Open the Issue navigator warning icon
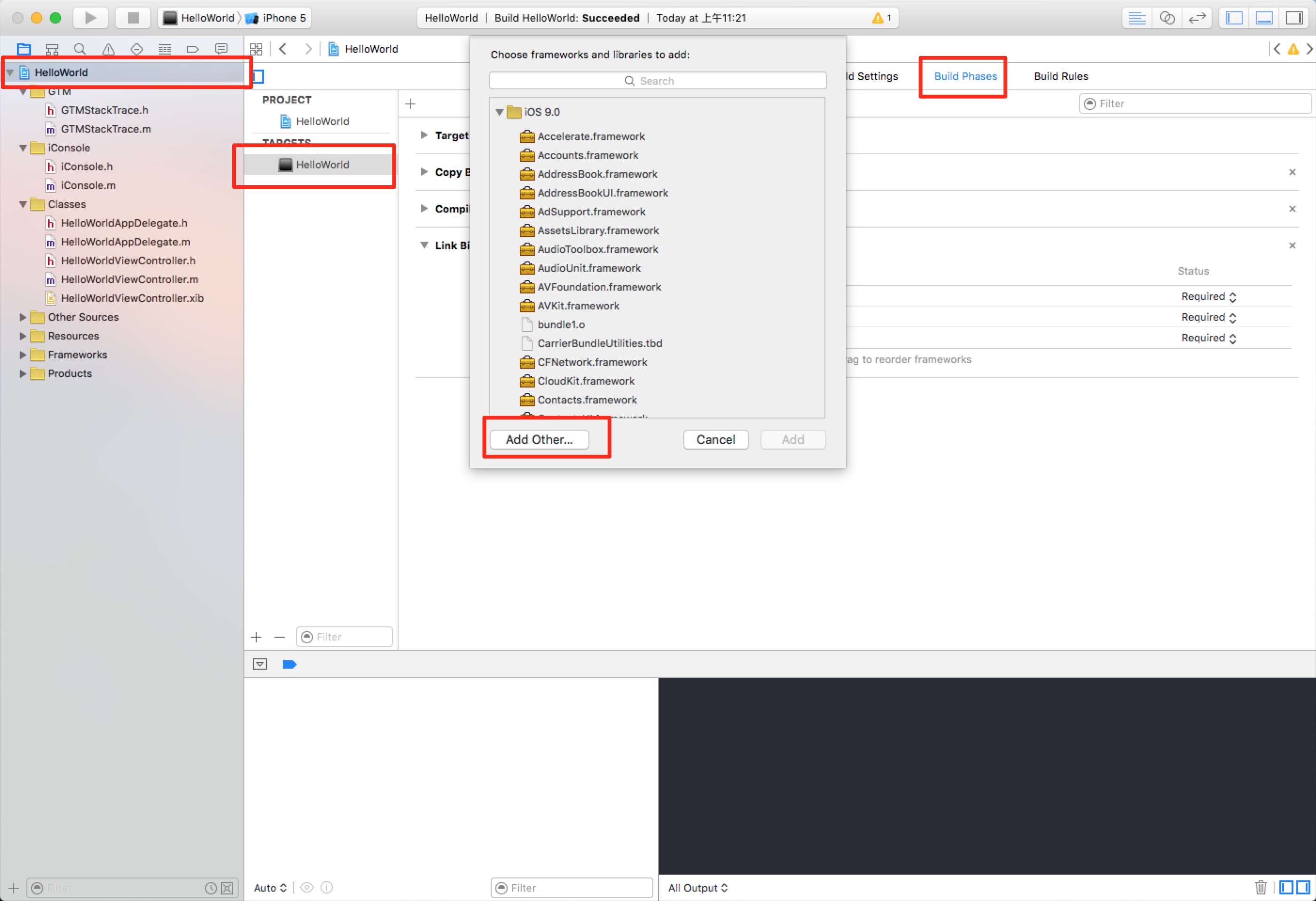 point(108,49)
